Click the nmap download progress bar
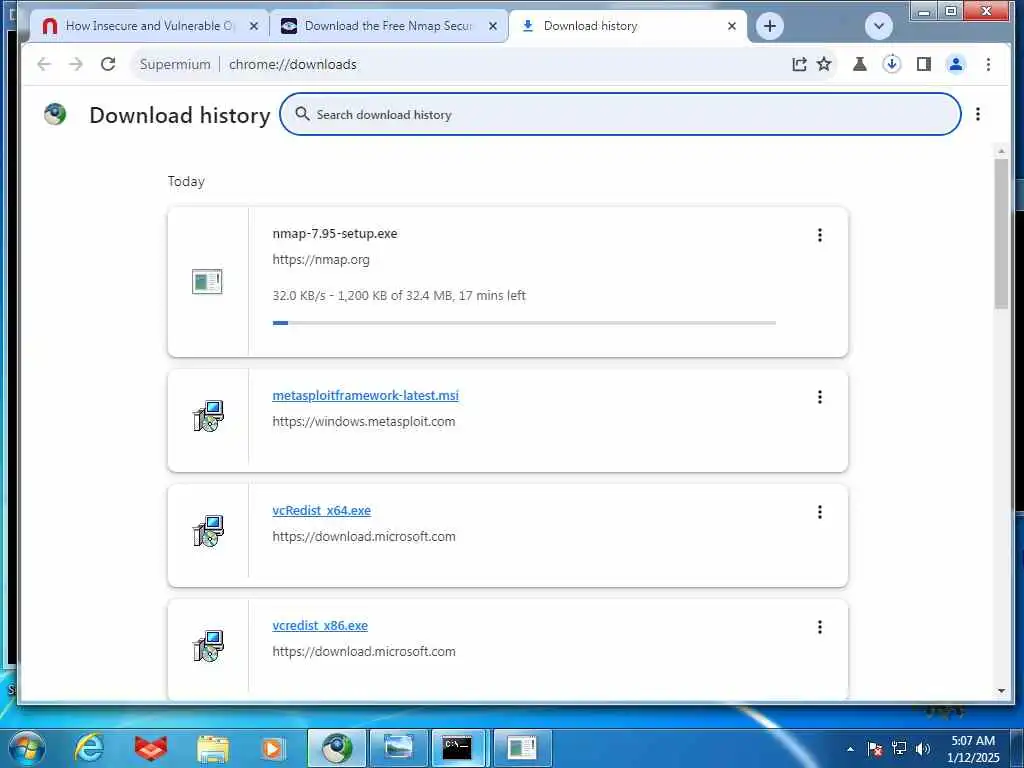This screenshot has width=1024, height=768. pyautogui.click(x=524, y=323)
